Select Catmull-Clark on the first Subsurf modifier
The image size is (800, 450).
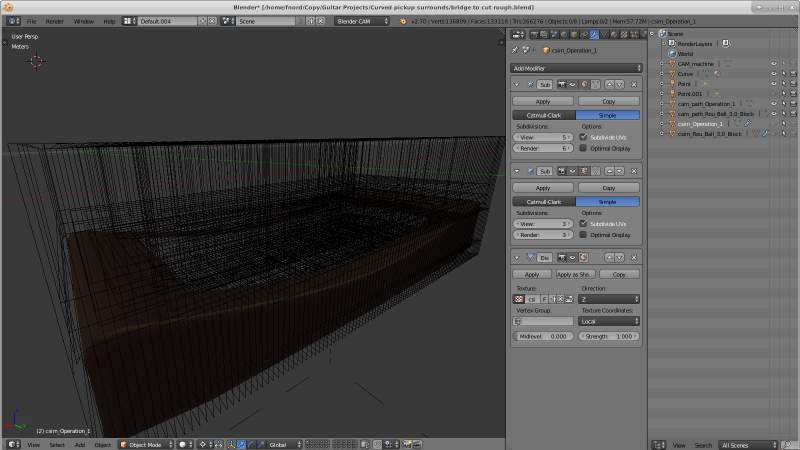pos(543,116)
